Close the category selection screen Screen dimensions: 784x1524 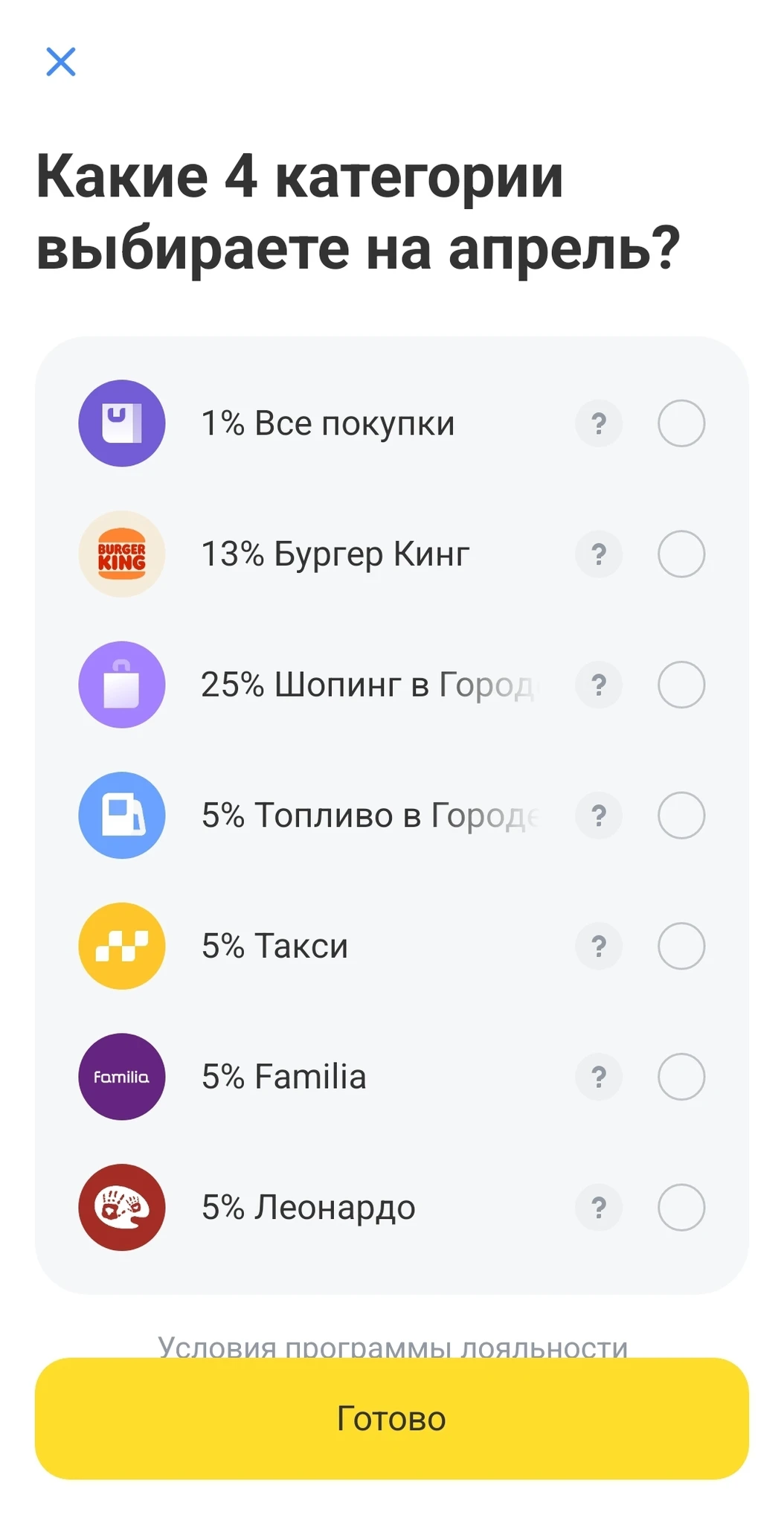pos(61,62)
